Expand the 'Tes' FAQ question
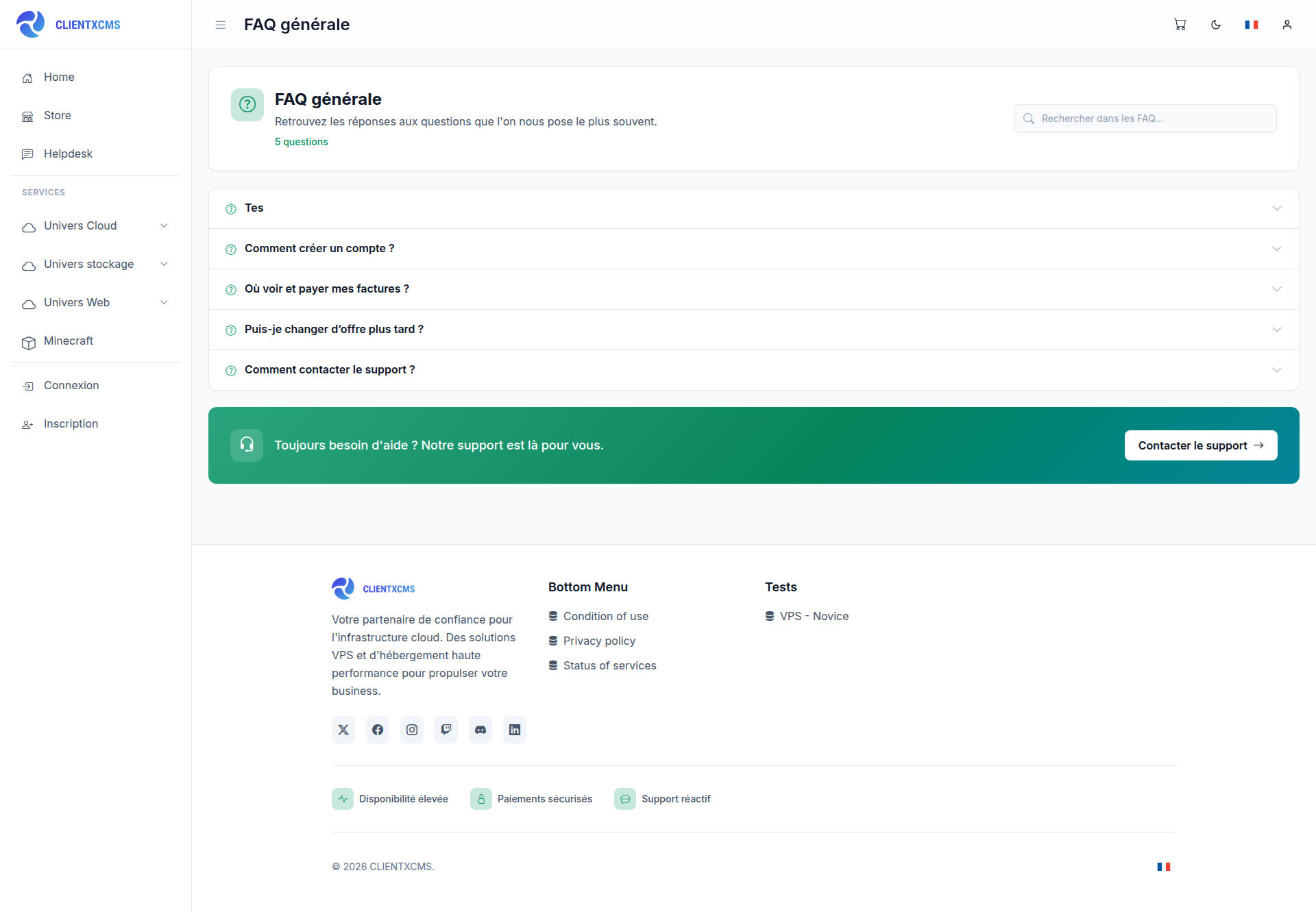Image resolution: width=1316 pixels, height=912 pixels. [x=754, y=208]
